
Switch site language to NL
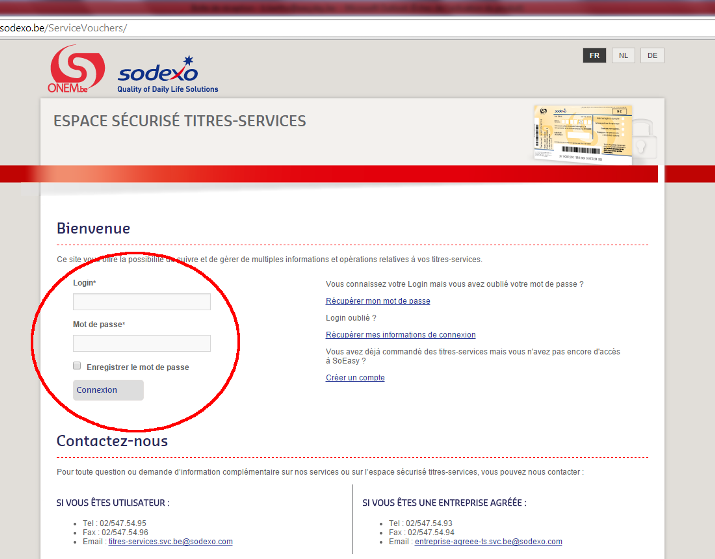coord(623,56)
